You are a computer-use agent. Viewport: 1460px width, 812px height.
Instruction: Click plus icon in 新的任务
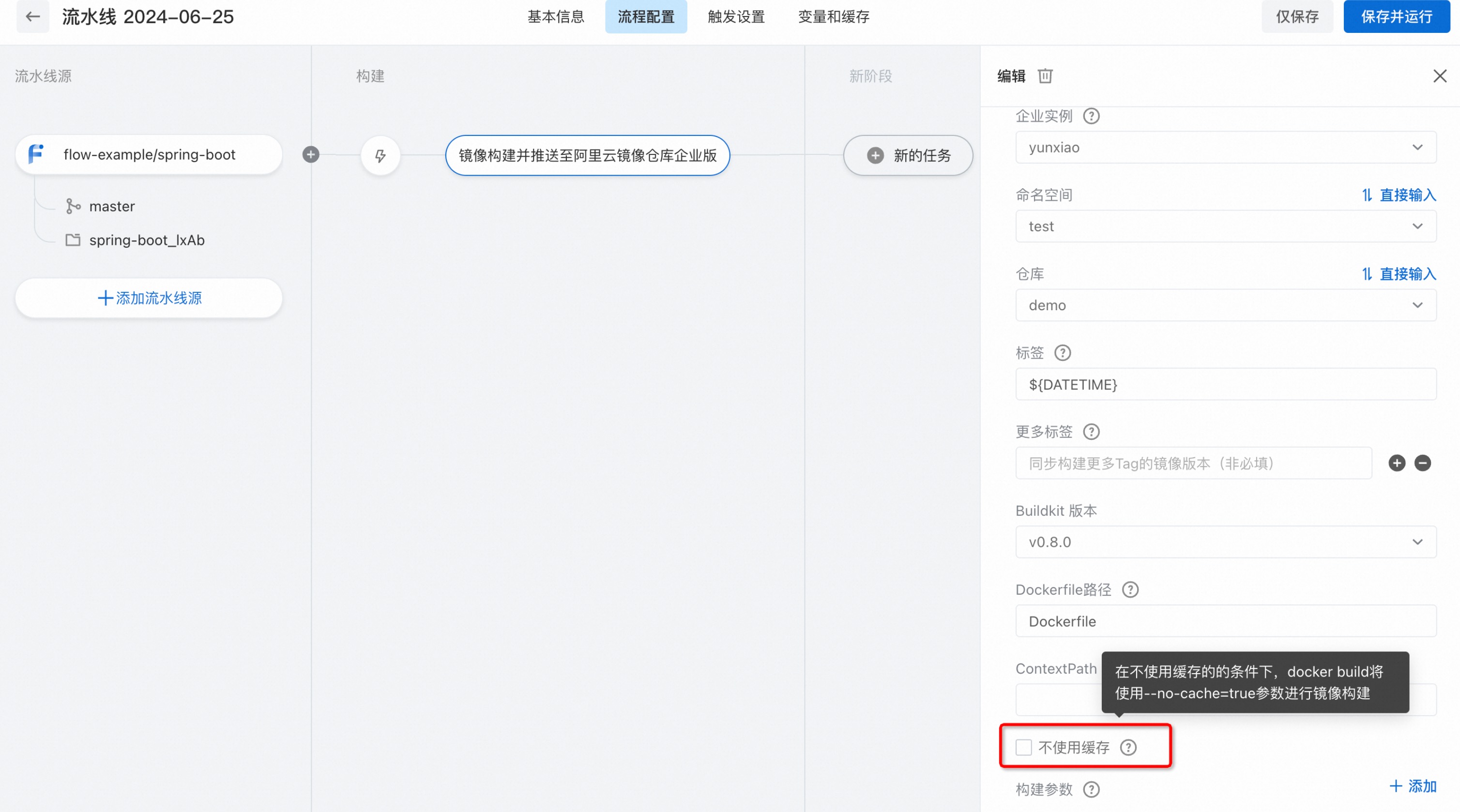[x=875, y=155]
